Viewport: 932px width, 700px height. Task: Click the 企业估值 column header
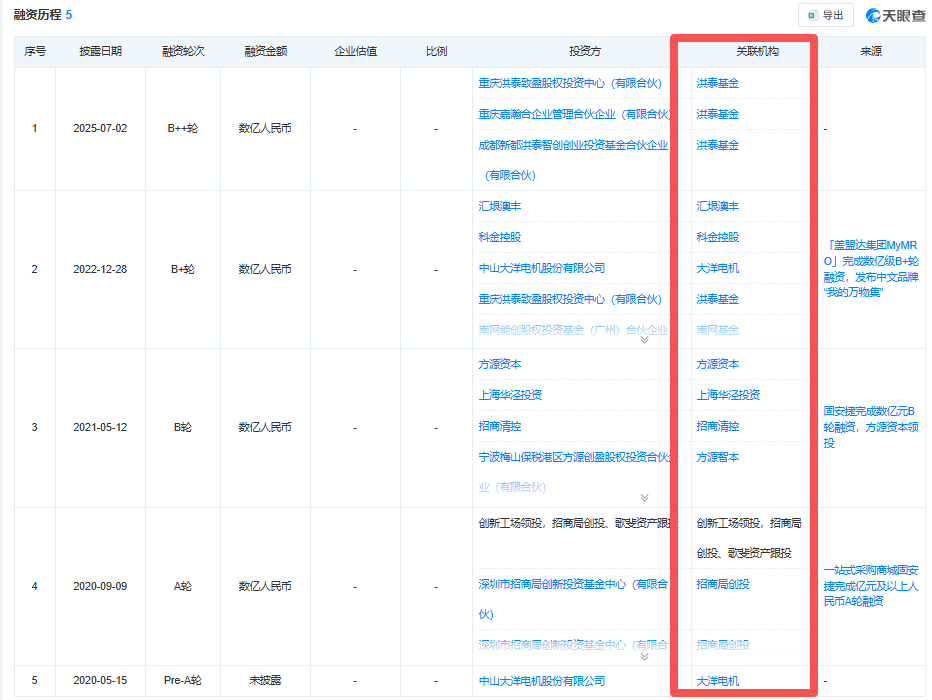point(355,51)
